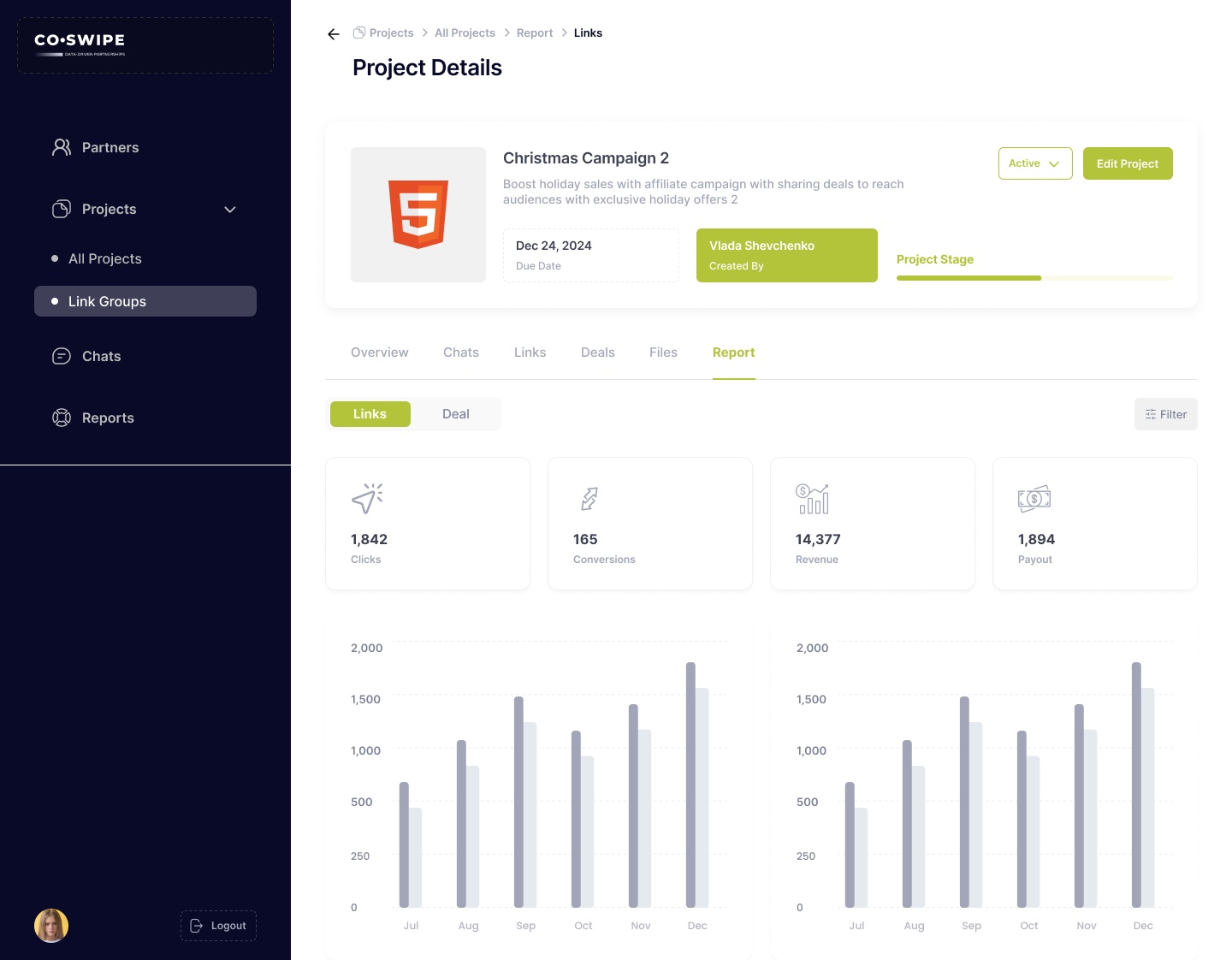
Task: Click the Payout money icon
Action: pyautogui.click(x=1034, y=498)
